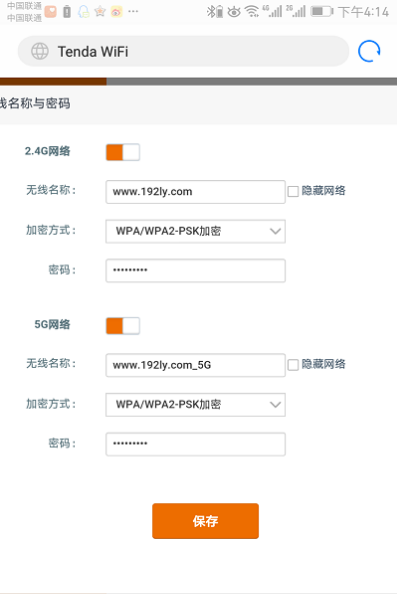
Task: Focus the 5G 密码 field
Action: [x=195, y=444]
